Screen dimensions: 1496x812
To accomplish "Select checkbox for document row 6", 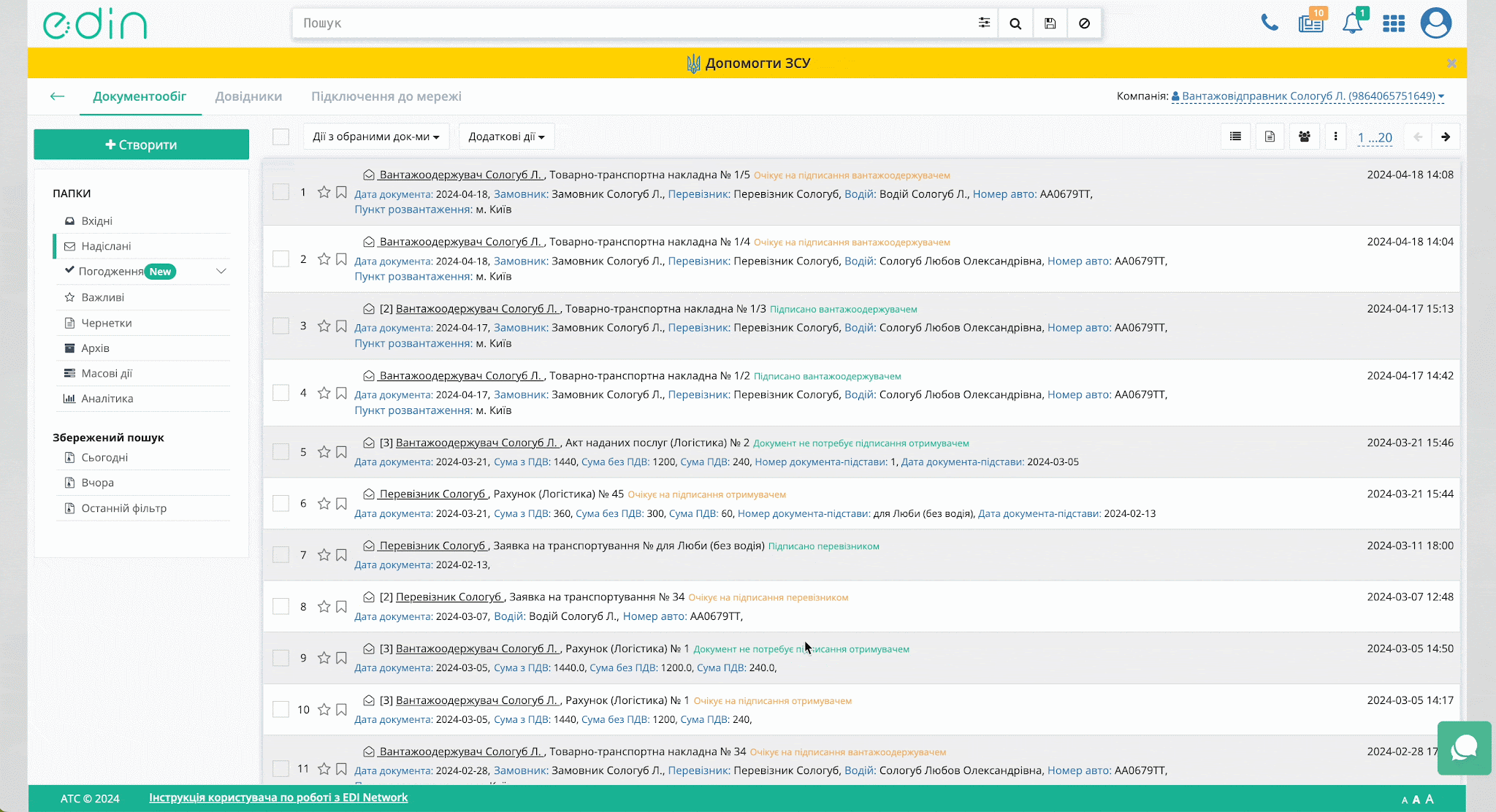I will coord(280,504).
